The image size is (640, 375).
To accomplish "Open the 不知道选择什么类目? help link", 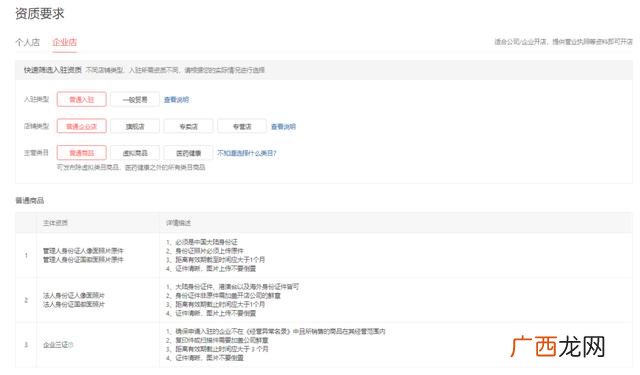I will (x=247, y=153).
